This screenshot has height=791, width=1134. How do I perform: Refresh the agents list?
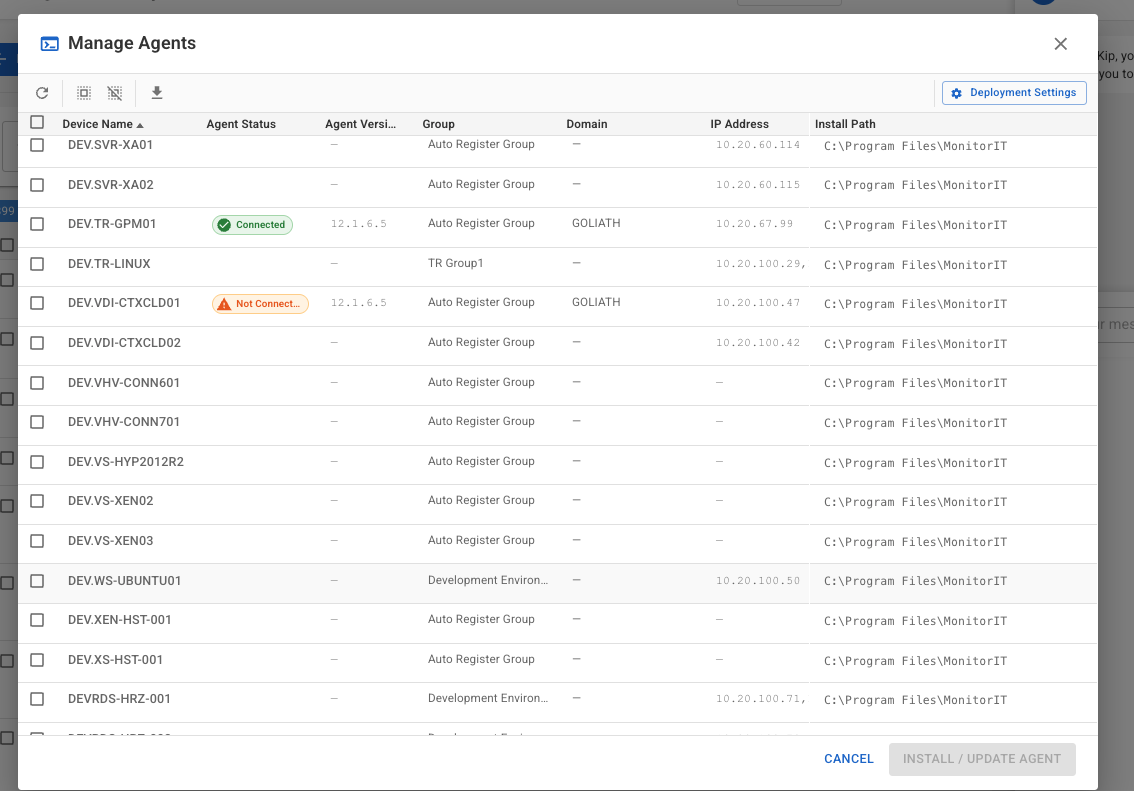[x=42, y=93]
